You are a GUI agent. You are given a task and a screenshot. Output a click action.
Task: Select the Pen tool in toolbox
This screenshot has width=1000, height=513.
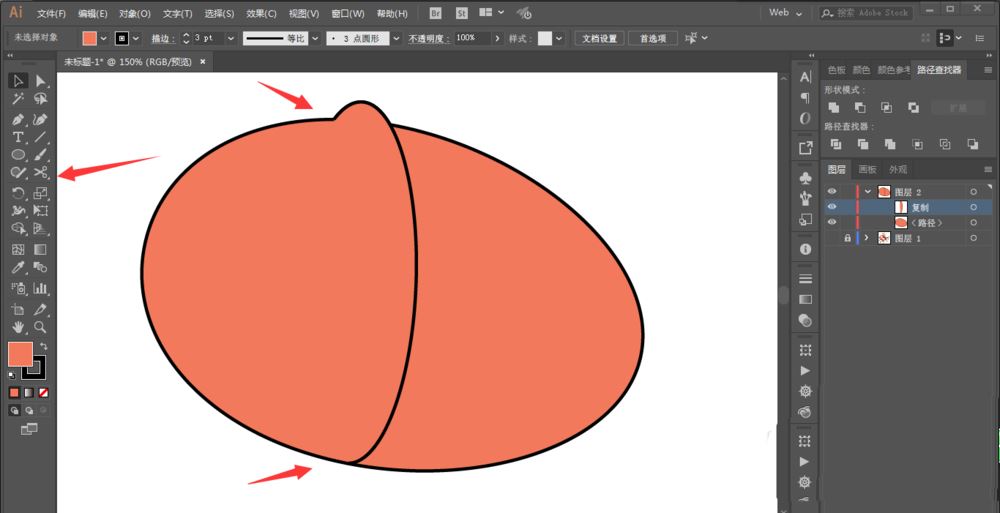click(x=18, y=118)
